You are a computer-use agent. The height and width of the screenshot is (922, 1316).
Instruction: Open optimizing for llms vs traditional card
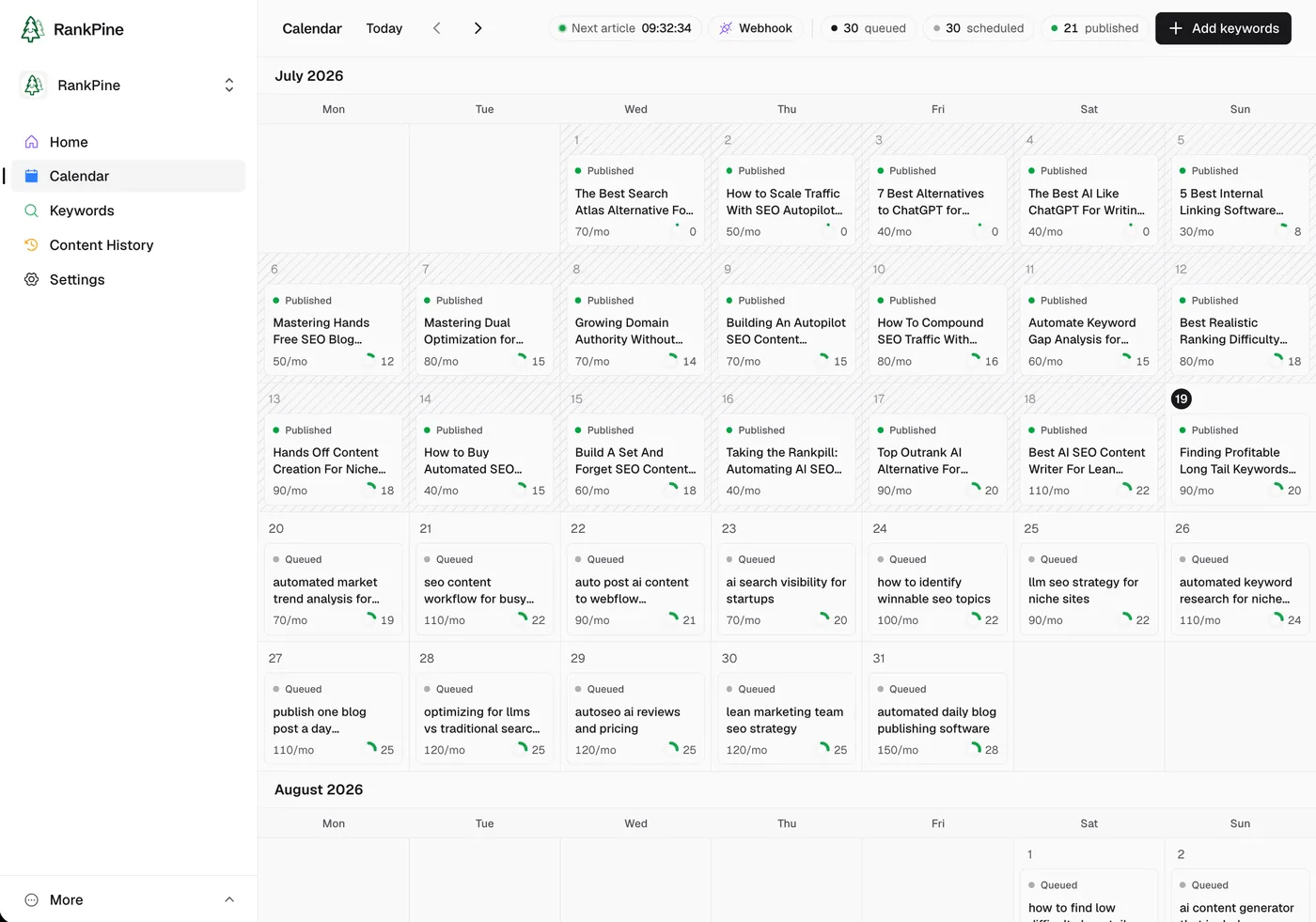[x=484, y=720]
